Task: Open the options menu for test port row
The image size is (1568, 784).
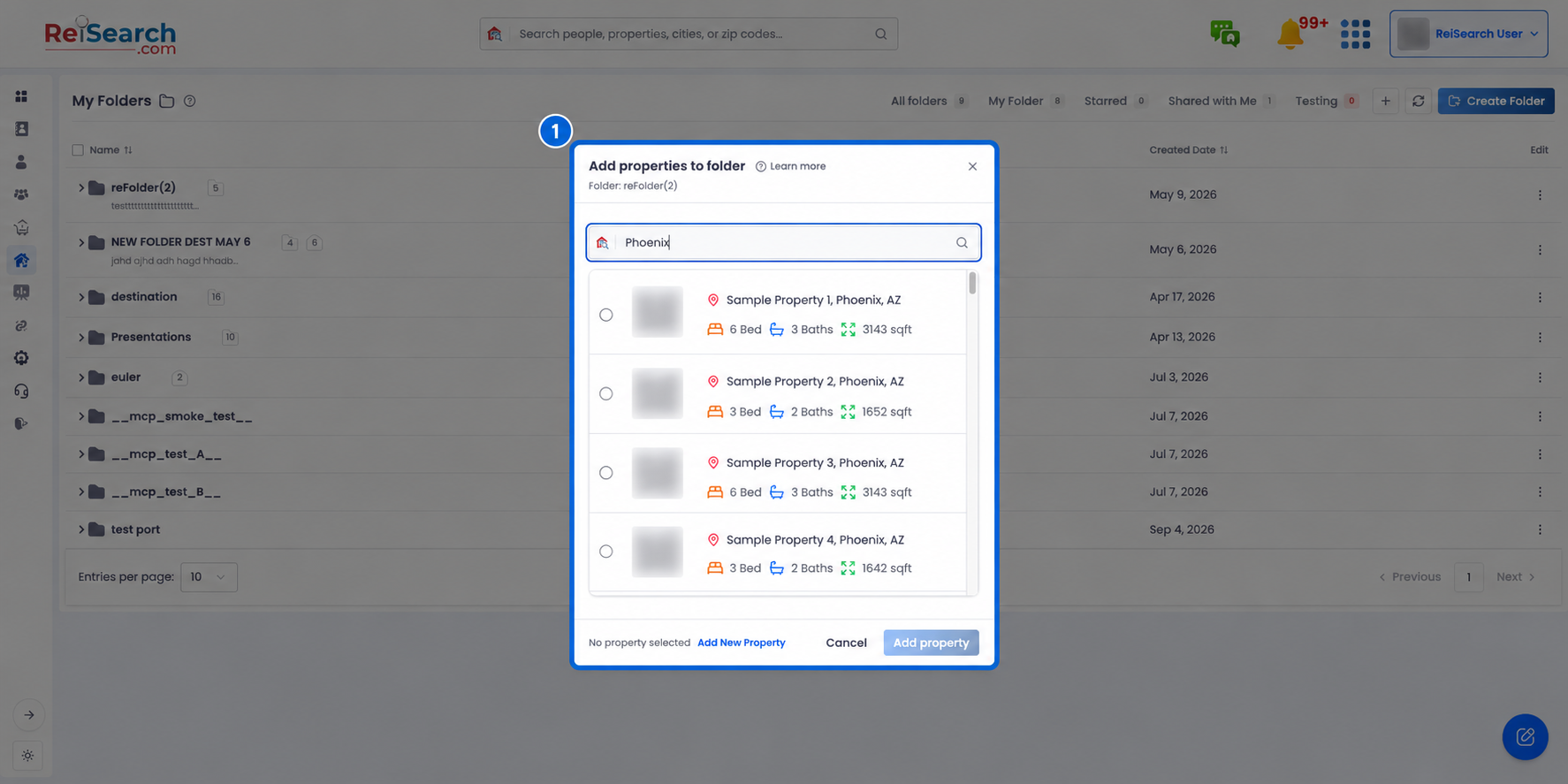Action: (x=1539, y=530)
